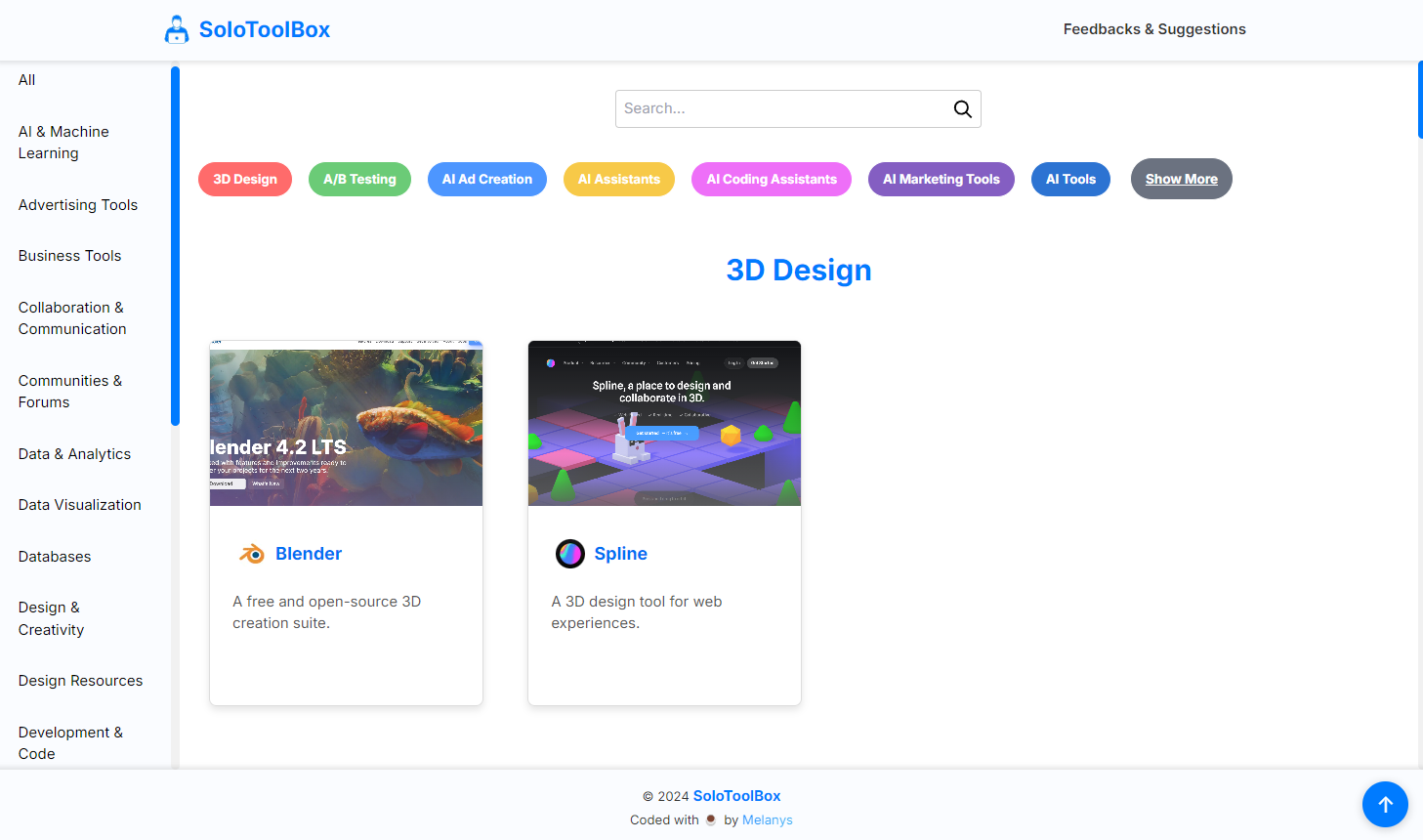The height and width of the screenshot is (840, 1423).
Task: Choose Data & Analytics in sidebar
Action: [x=74, y=454]
